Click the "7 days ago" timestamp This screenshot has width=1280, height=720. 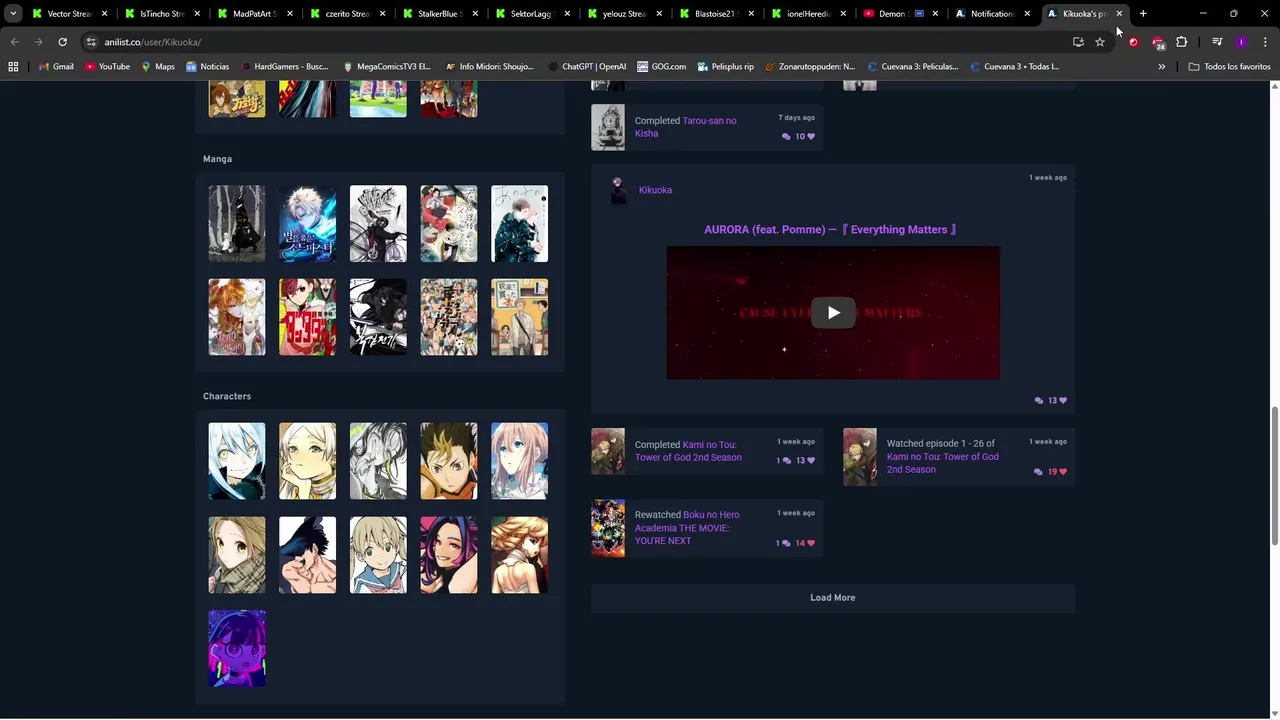pyautogui.click(x=796, y=118)
